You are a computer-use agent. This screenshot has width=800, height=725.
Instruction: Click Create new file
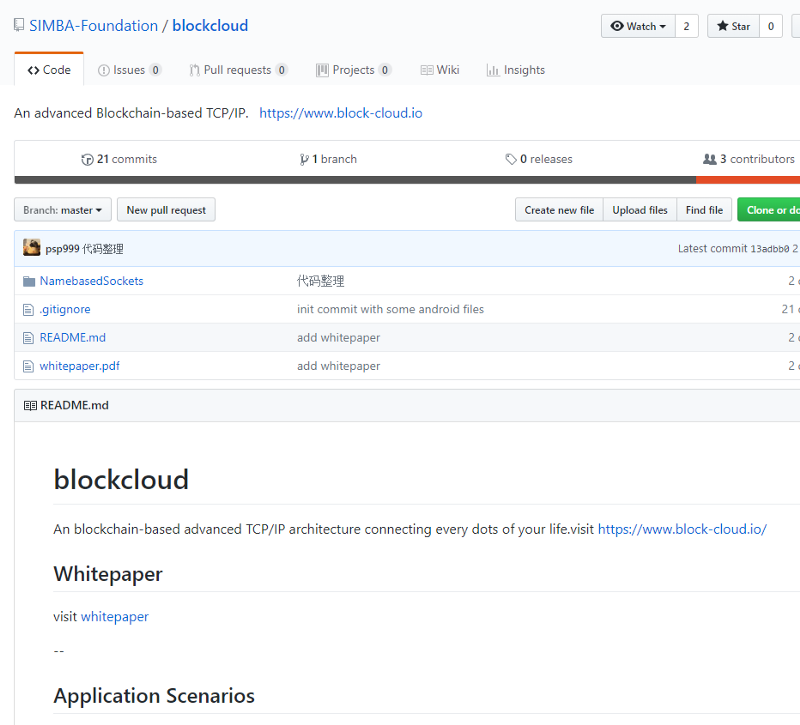coord(559,210)
